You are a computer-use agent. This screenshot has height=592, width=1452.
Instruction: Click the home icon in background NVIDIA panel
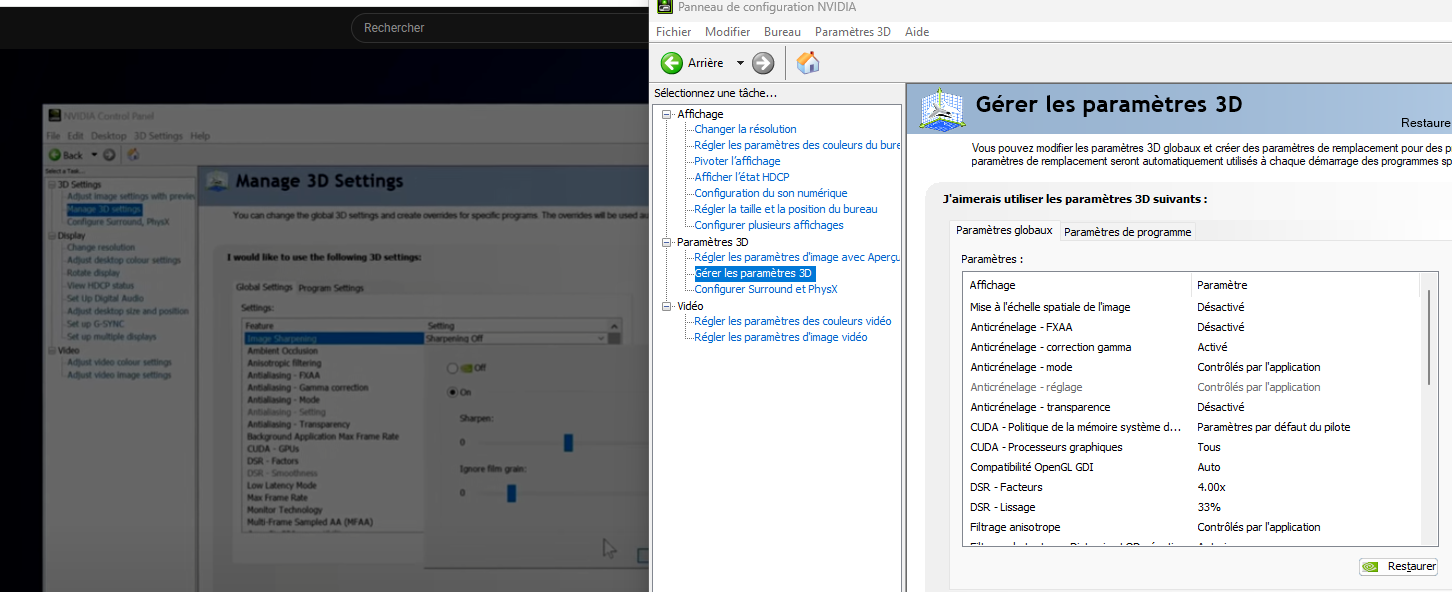[x=133, y=155]
